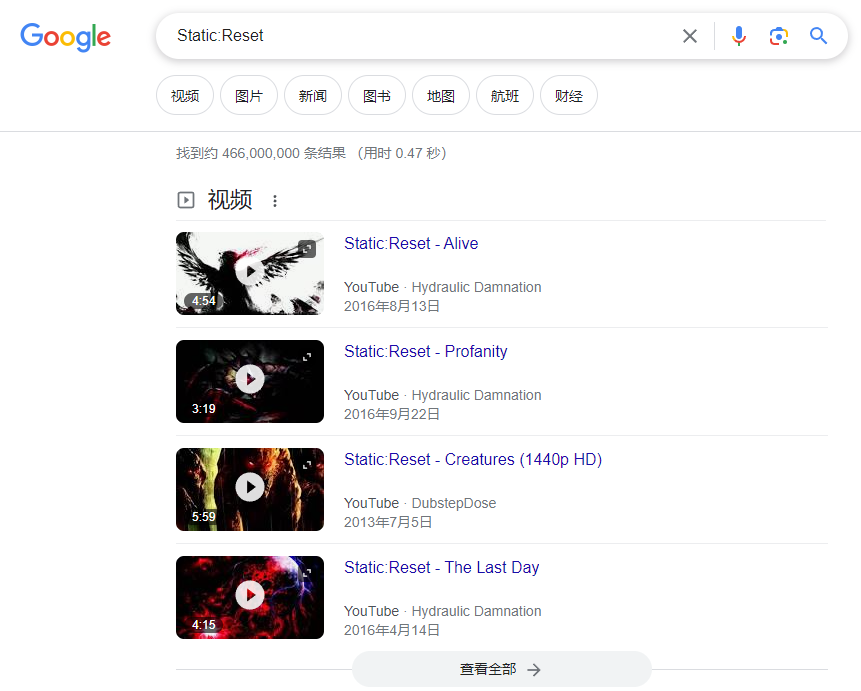Click the date 2013年7月5日

coord(388,522)
